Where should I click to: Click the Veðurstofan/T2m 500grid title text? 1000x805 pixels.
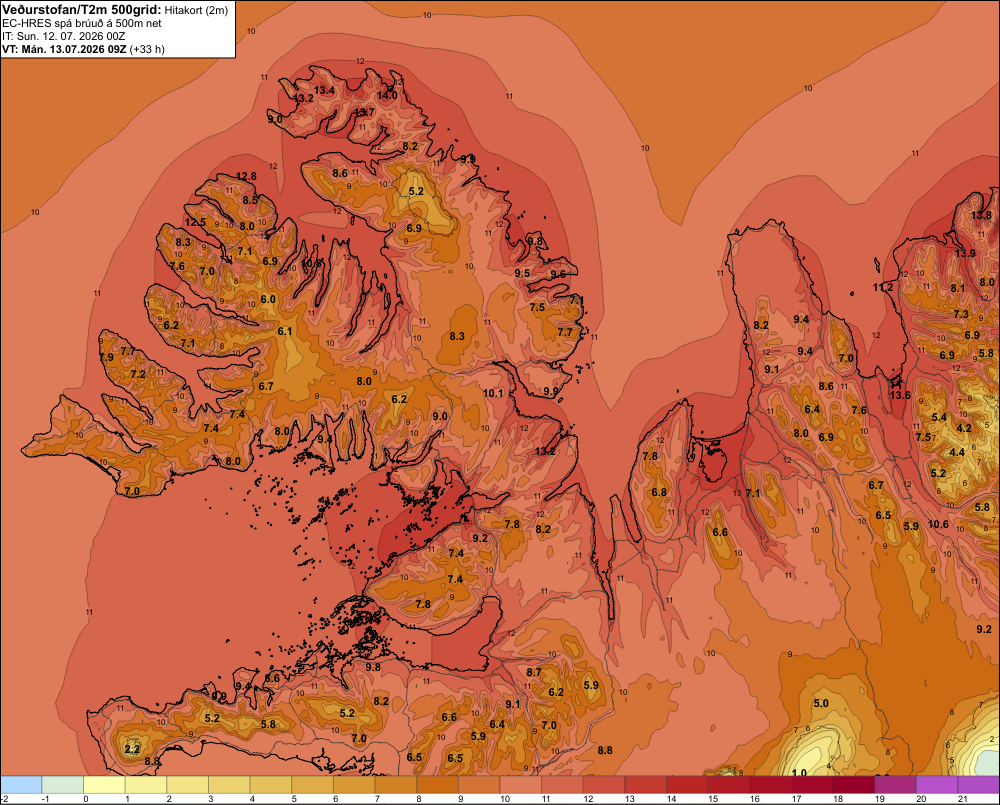[82, 10]
